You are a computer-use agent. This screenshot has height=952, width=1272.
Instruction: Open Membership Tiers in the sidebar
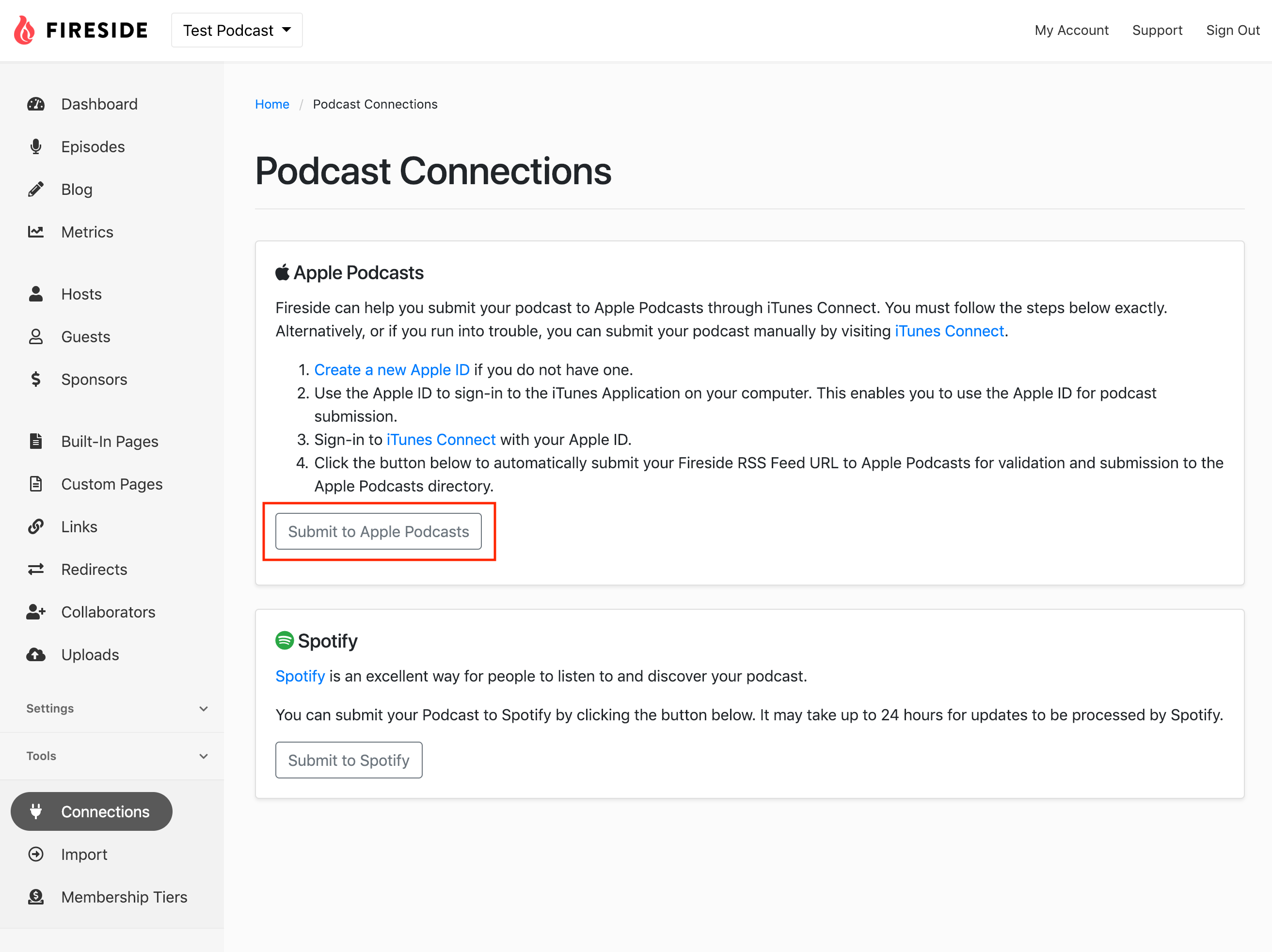pos(124,896)
